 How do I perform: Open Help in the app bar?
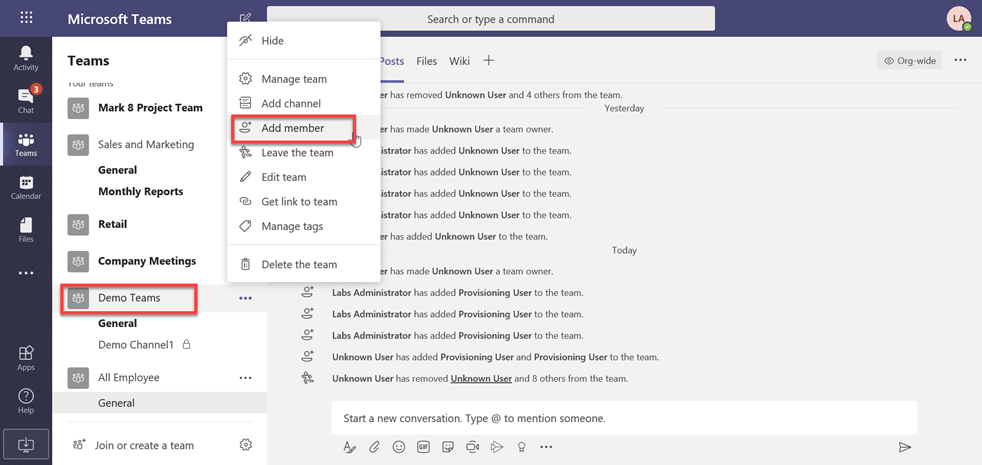pyautogui.click(x=26, y=401)
